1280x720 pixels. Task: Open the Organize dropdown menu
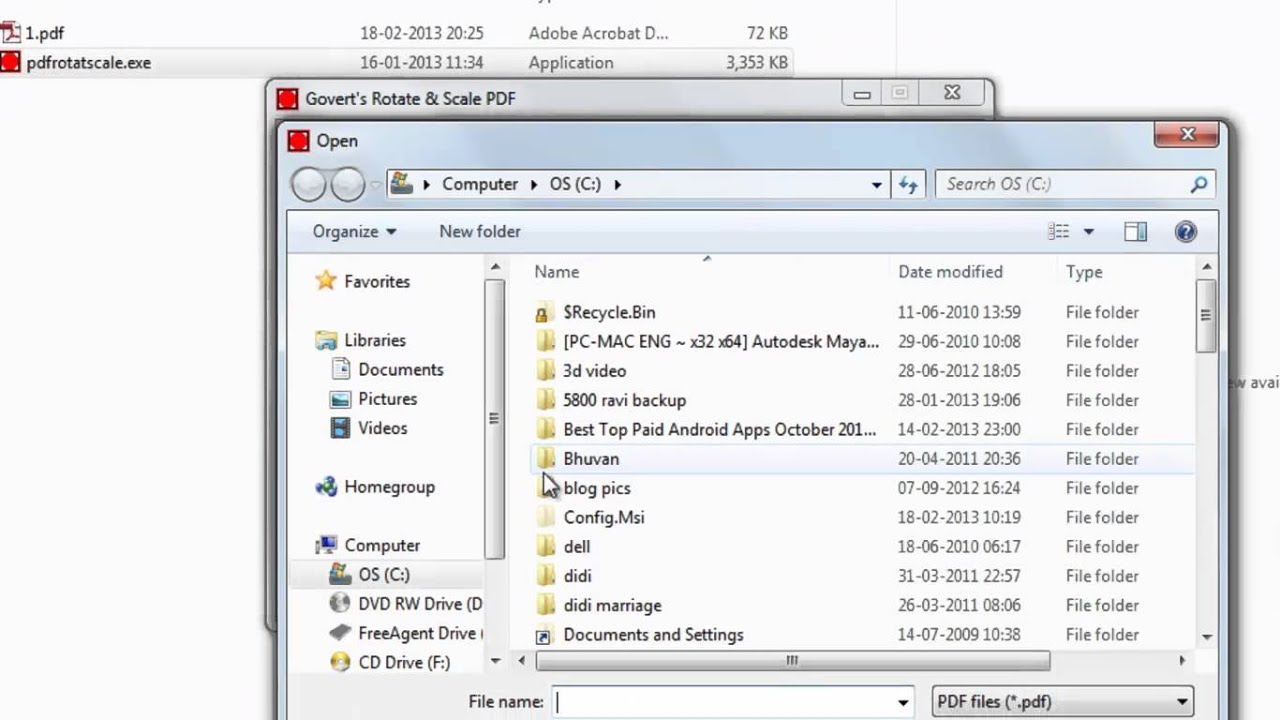[354, 231]
